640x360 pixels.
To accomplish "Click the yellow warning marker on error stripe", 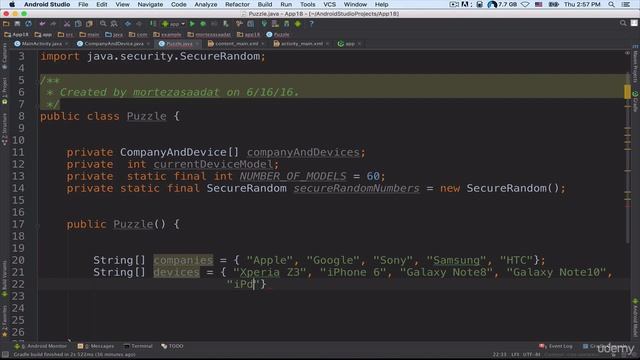I will [627, 91].
